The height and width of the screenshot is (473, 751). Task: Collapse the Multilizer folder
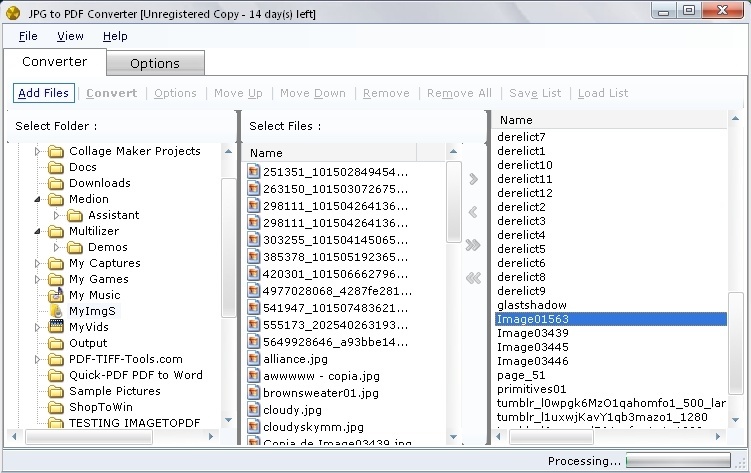[37, 231]
